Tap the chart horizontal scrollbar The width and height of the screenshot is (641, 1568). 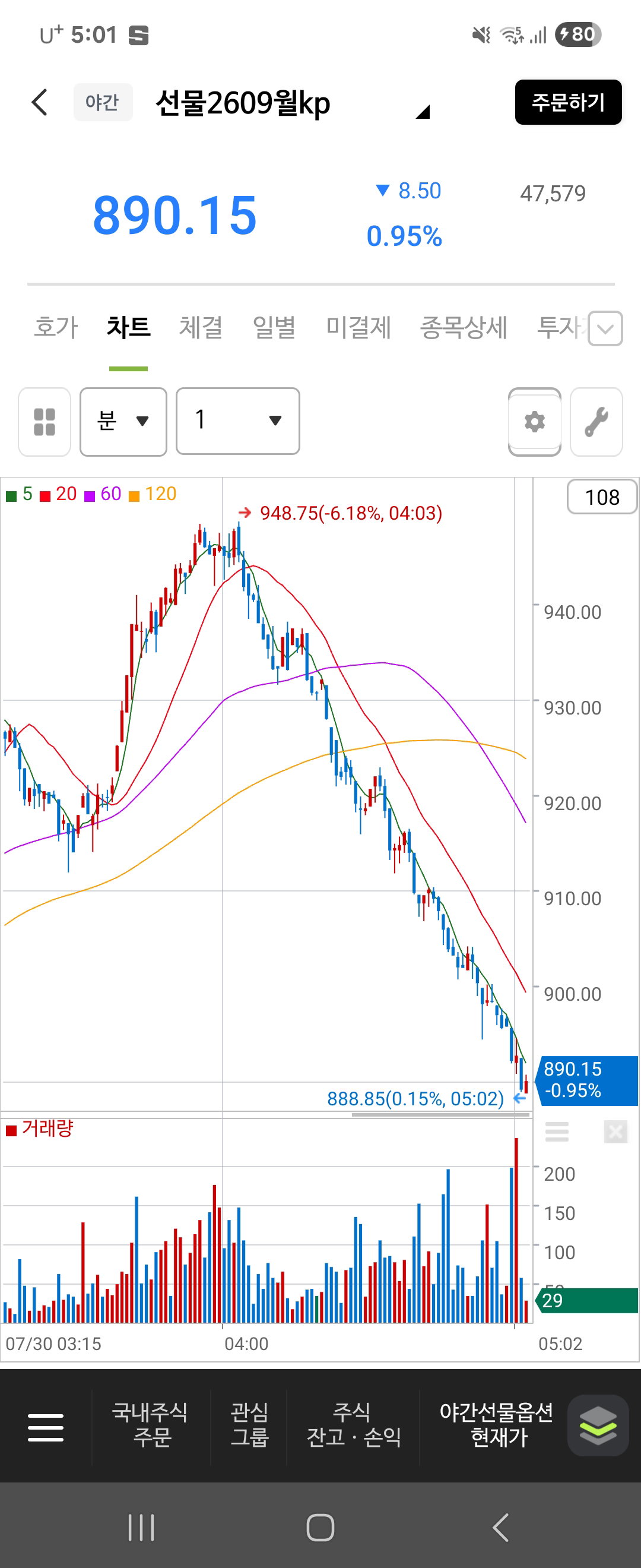pos(441,1114)
